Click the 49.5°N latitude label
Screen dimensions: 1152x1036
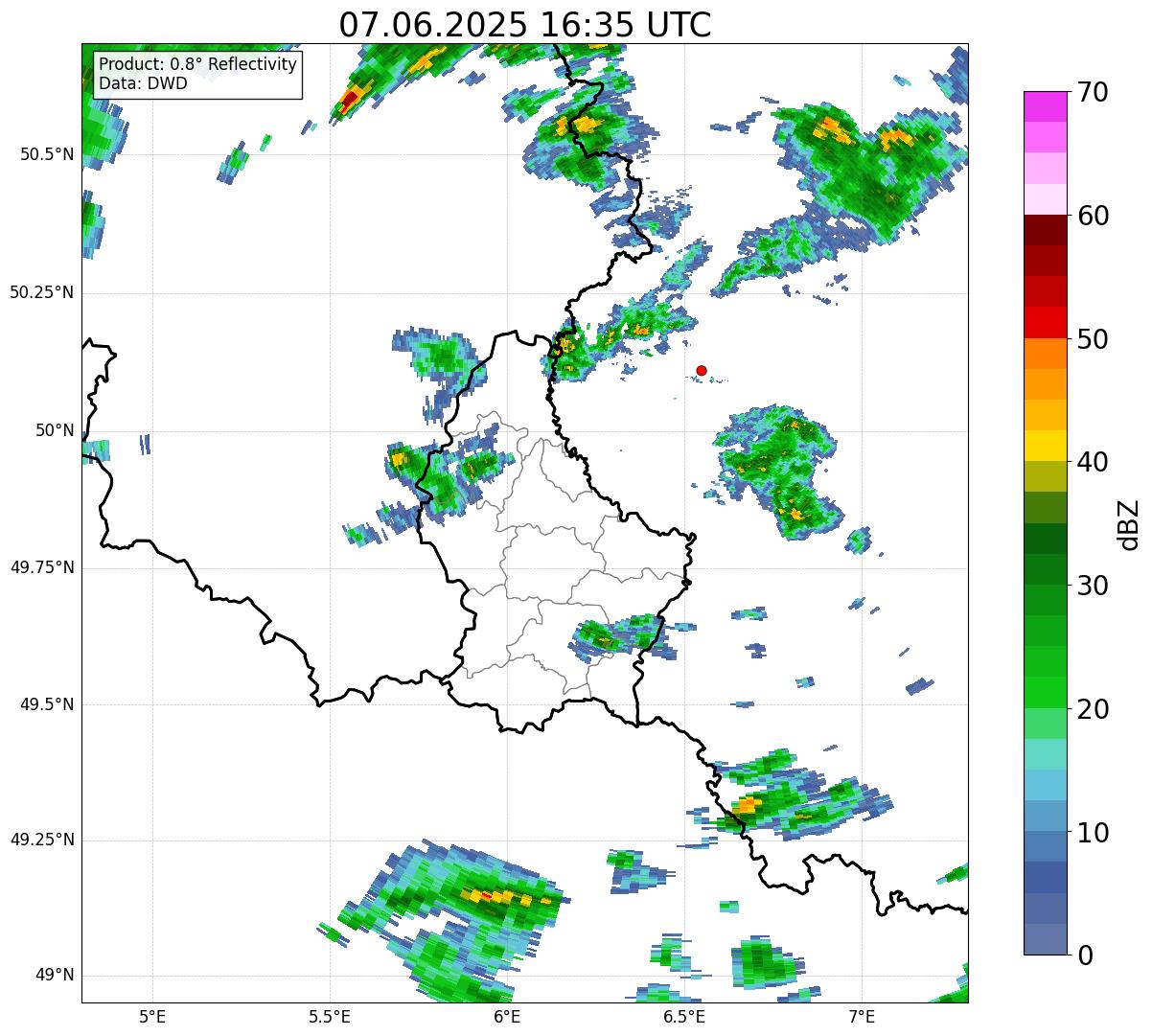(x=47, y=704)
